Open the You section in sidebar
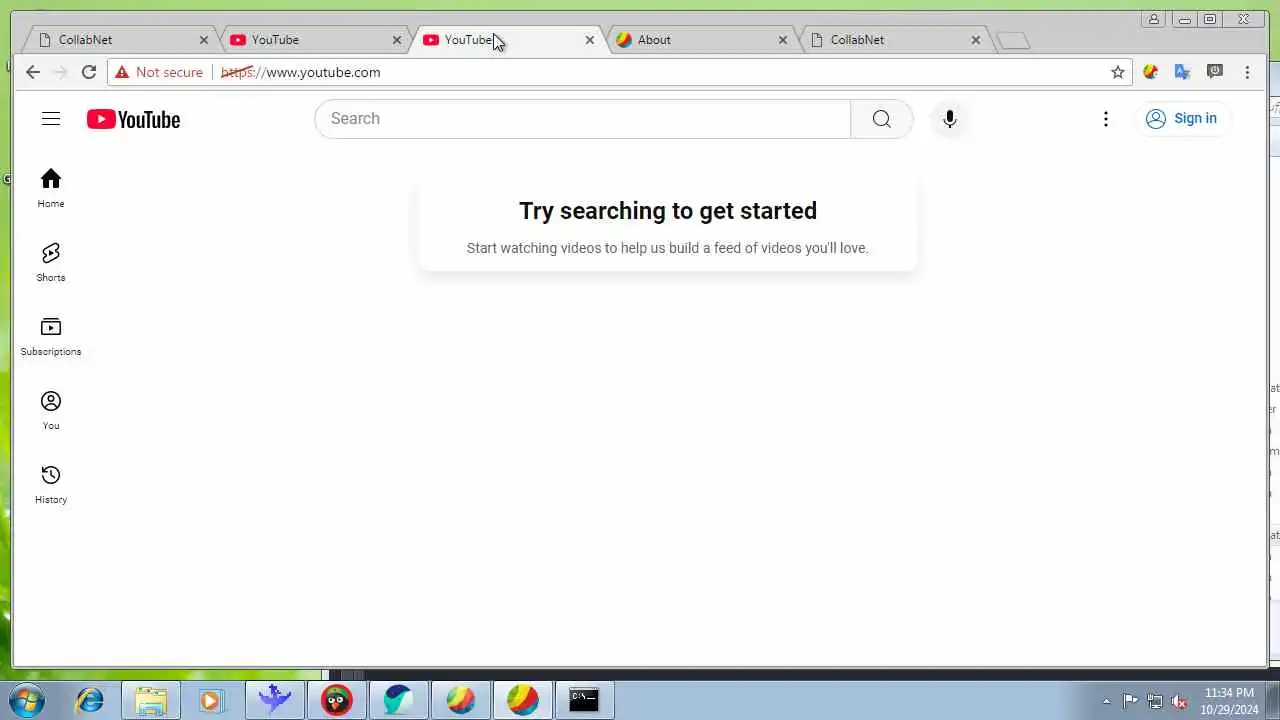This screenshot has width=1280, height=720. (x=51, y=410)
